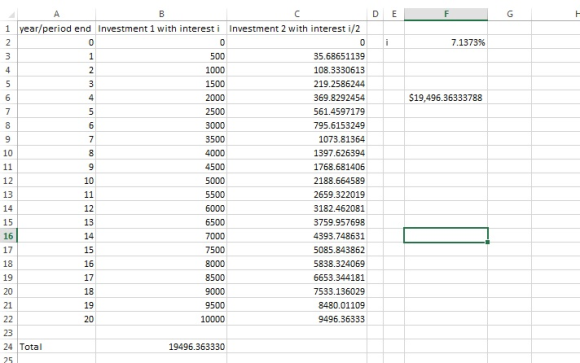The image size is (580, 363).
Task: Select row 1 header
Action: coord(8,28)
